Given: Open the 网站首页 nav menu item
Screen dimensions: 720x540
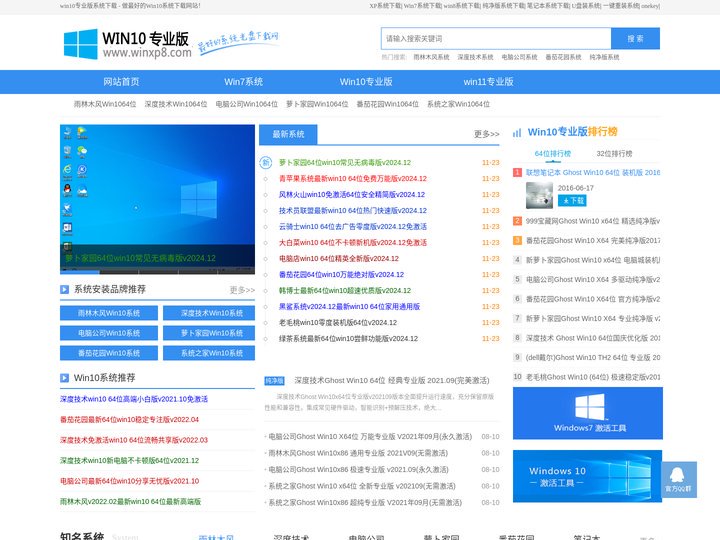Looking at the screenshot, I should [x=121, y=82].
